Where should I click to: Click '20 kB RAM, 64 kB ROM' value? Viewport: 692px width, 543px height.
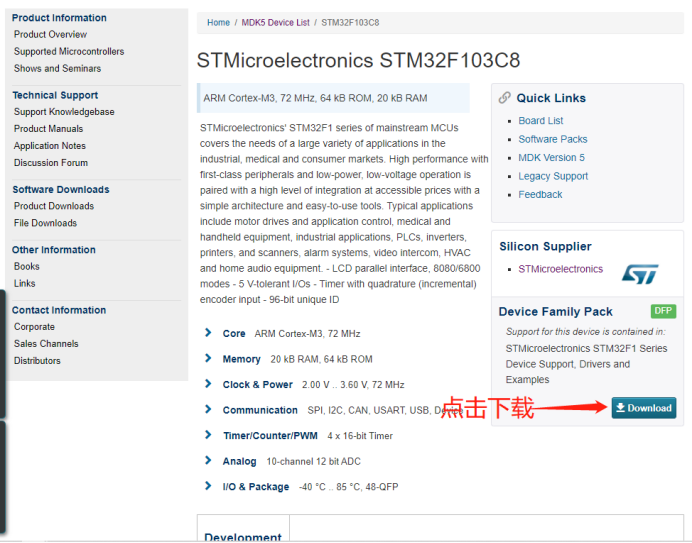click(x=321, y=359)
